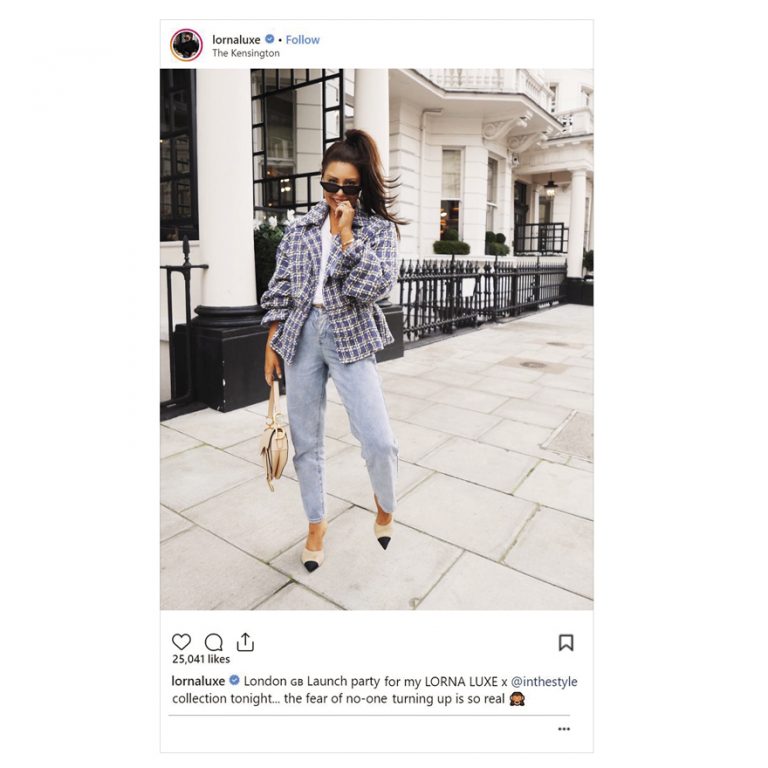This screenshot has height=768, width=768.
Task: Click the monkey emoji in caption
Action: point(517,699)
